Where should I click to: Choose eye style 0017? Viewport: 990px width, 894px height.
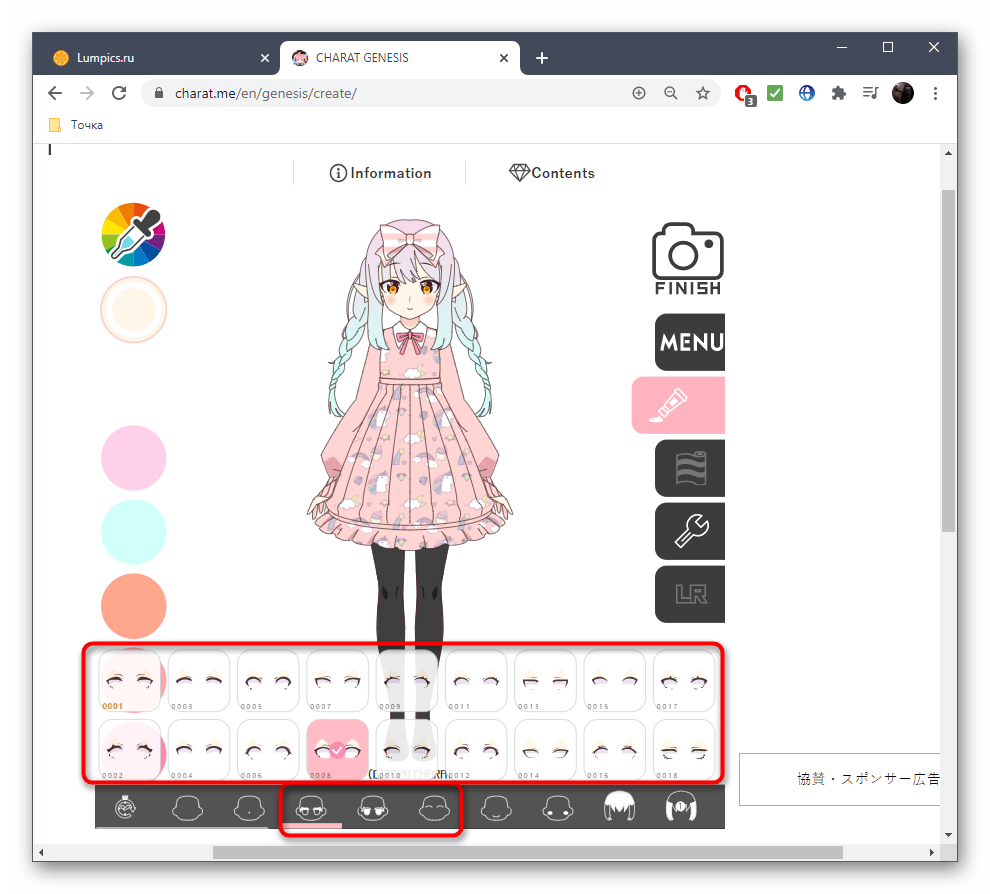(684, 681)
